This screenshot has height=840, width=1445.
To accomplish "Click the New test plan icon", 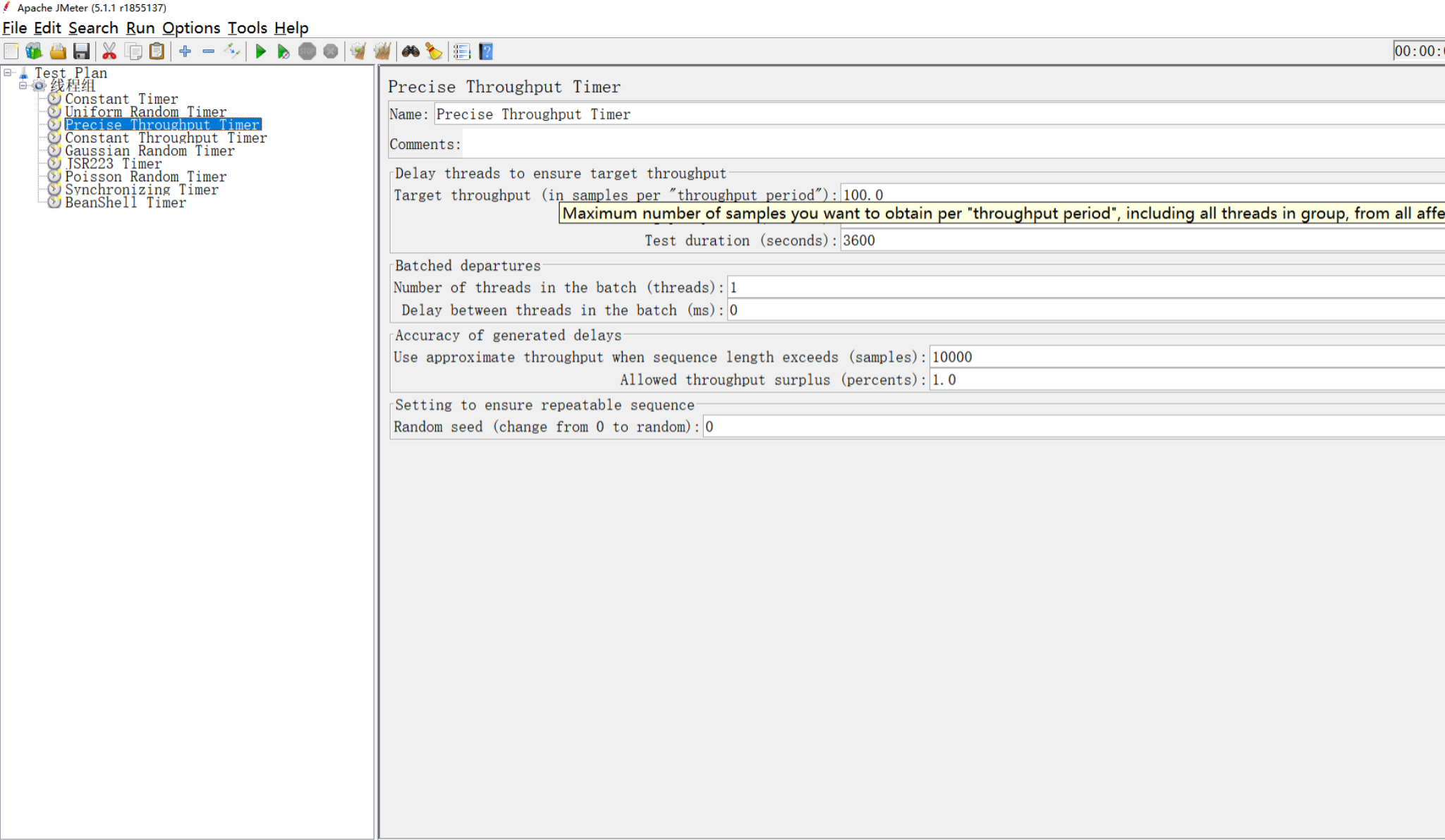I will pyautogui.click(x=11, y=51).
